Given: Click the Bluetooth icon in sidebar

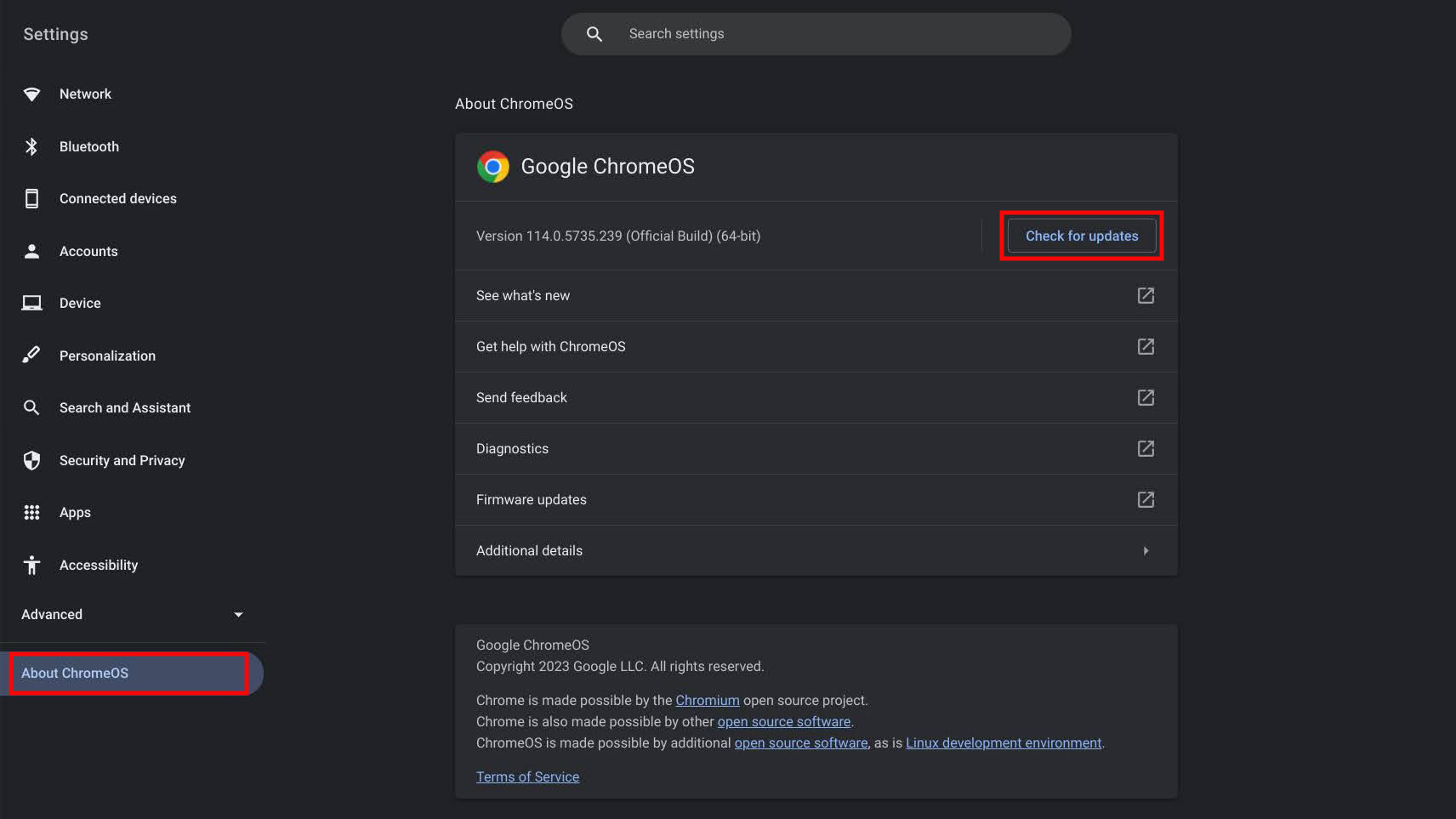Looking at the screenshot, I should click(x=31, y=146).
